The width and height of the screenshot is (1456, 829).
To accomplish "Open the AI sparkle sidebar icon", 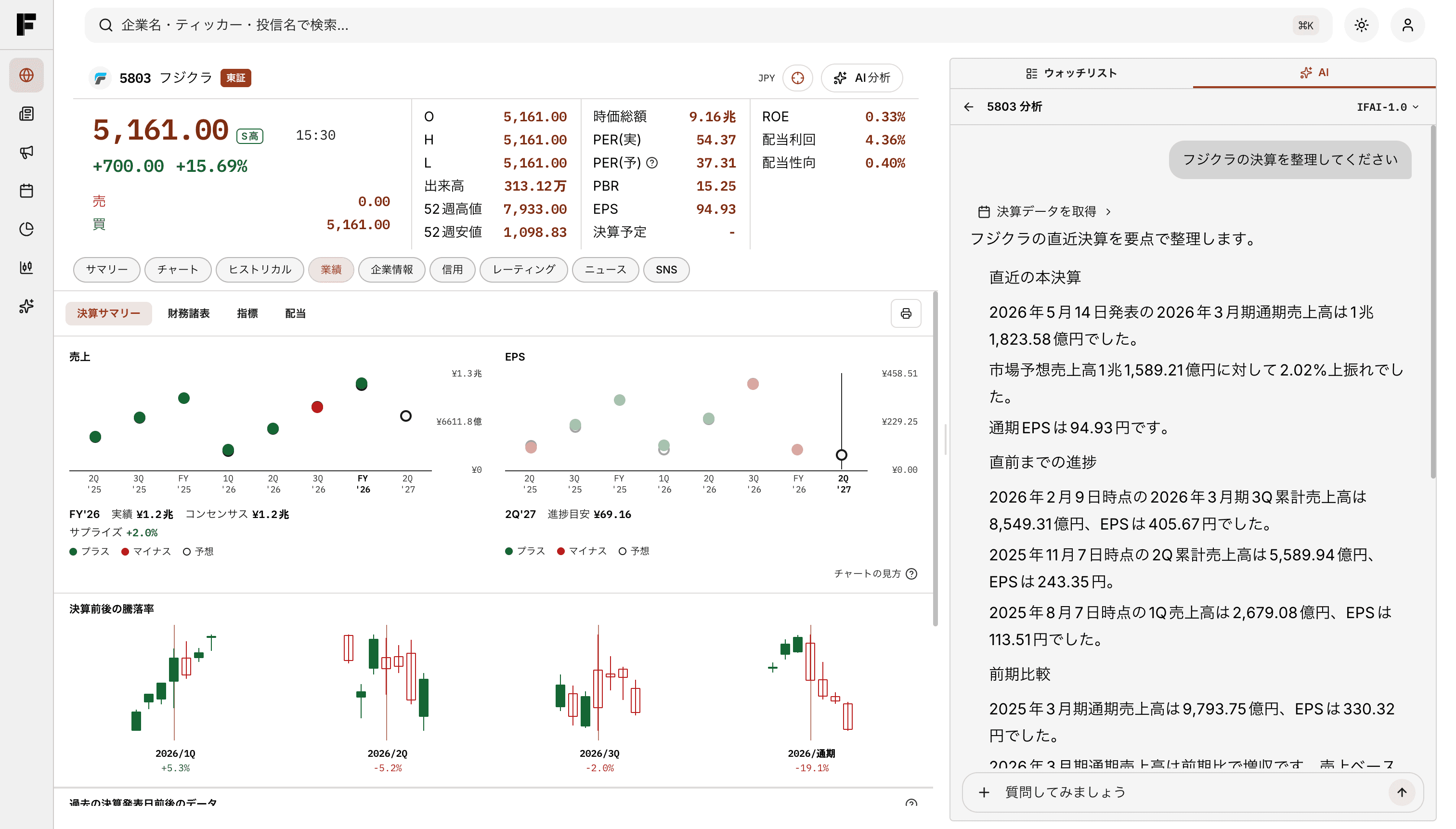I will pos(26,306).
